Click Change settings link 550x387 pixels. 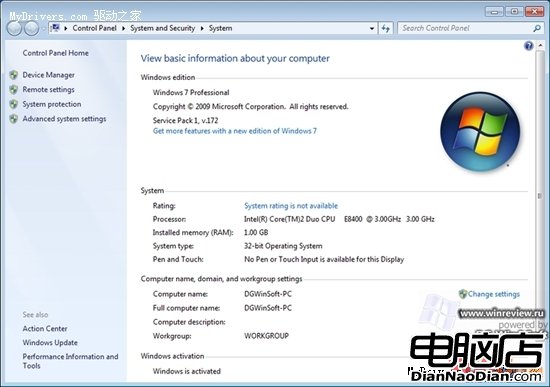494,294
